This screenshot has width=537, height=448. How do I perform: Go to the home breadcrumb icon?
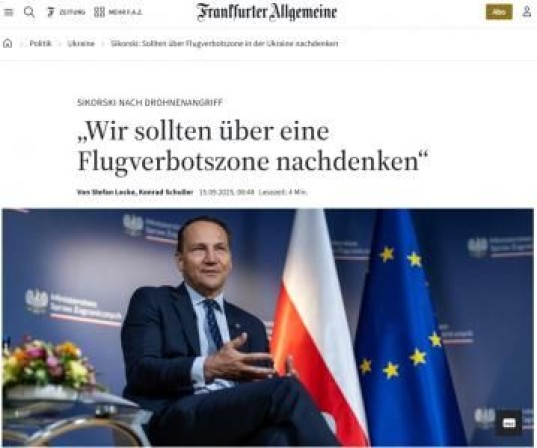(8, 43)
